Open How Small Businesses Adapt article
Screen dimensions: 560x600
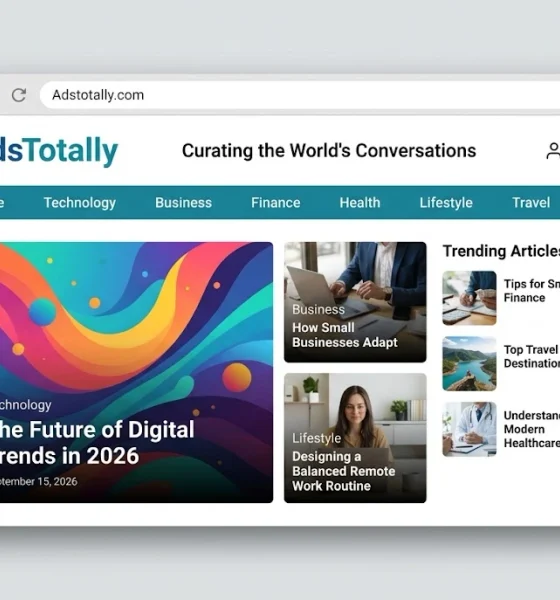[344, 335]
